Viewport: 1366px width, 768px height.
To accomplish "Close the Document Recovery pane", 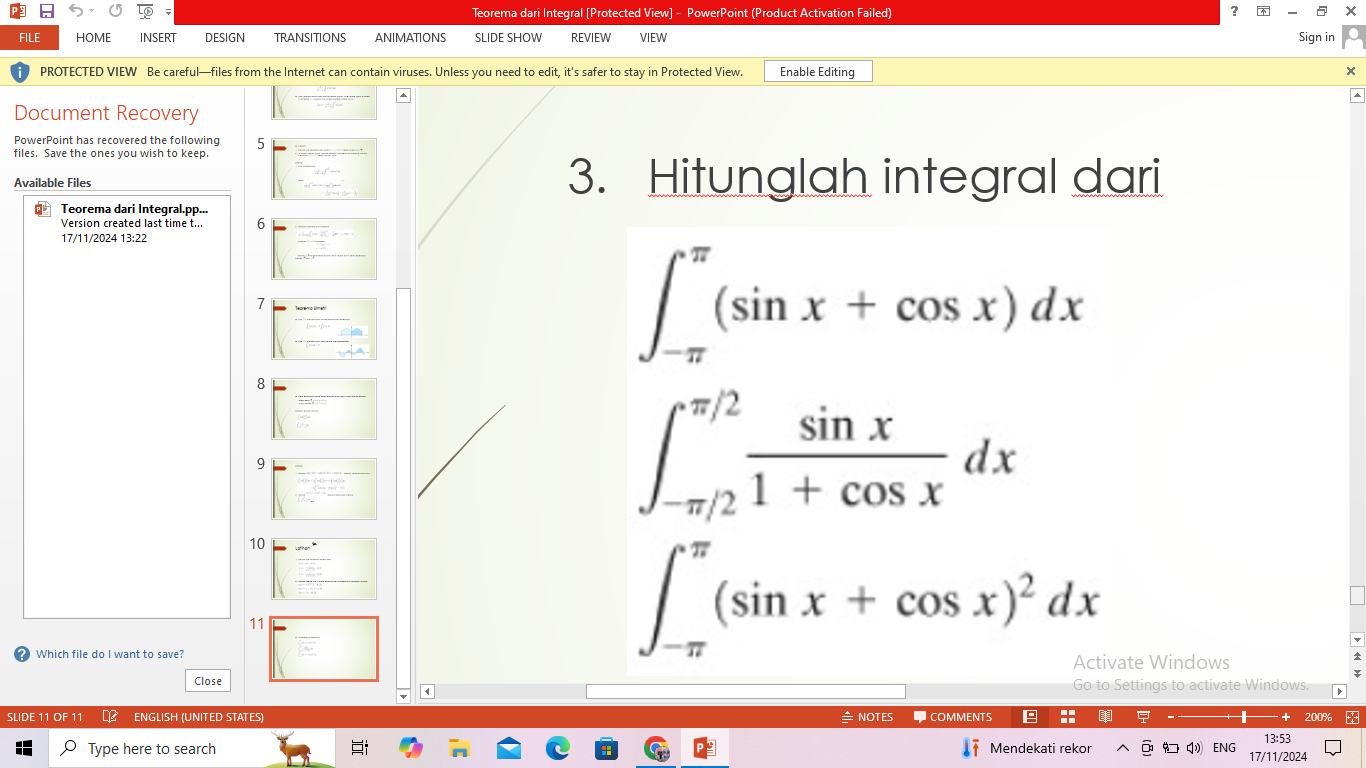I will point(208,681).
